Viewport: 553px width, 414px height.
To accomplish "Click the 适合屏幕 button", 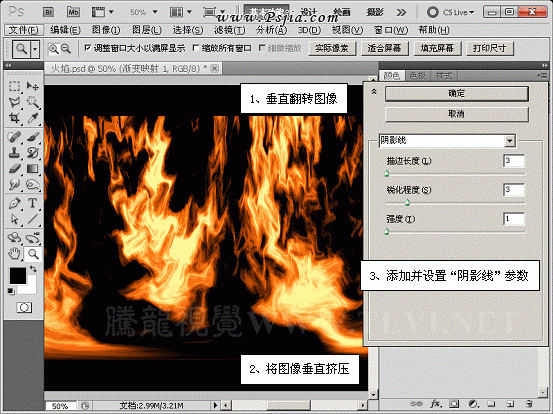I will (x=385, y=48).
